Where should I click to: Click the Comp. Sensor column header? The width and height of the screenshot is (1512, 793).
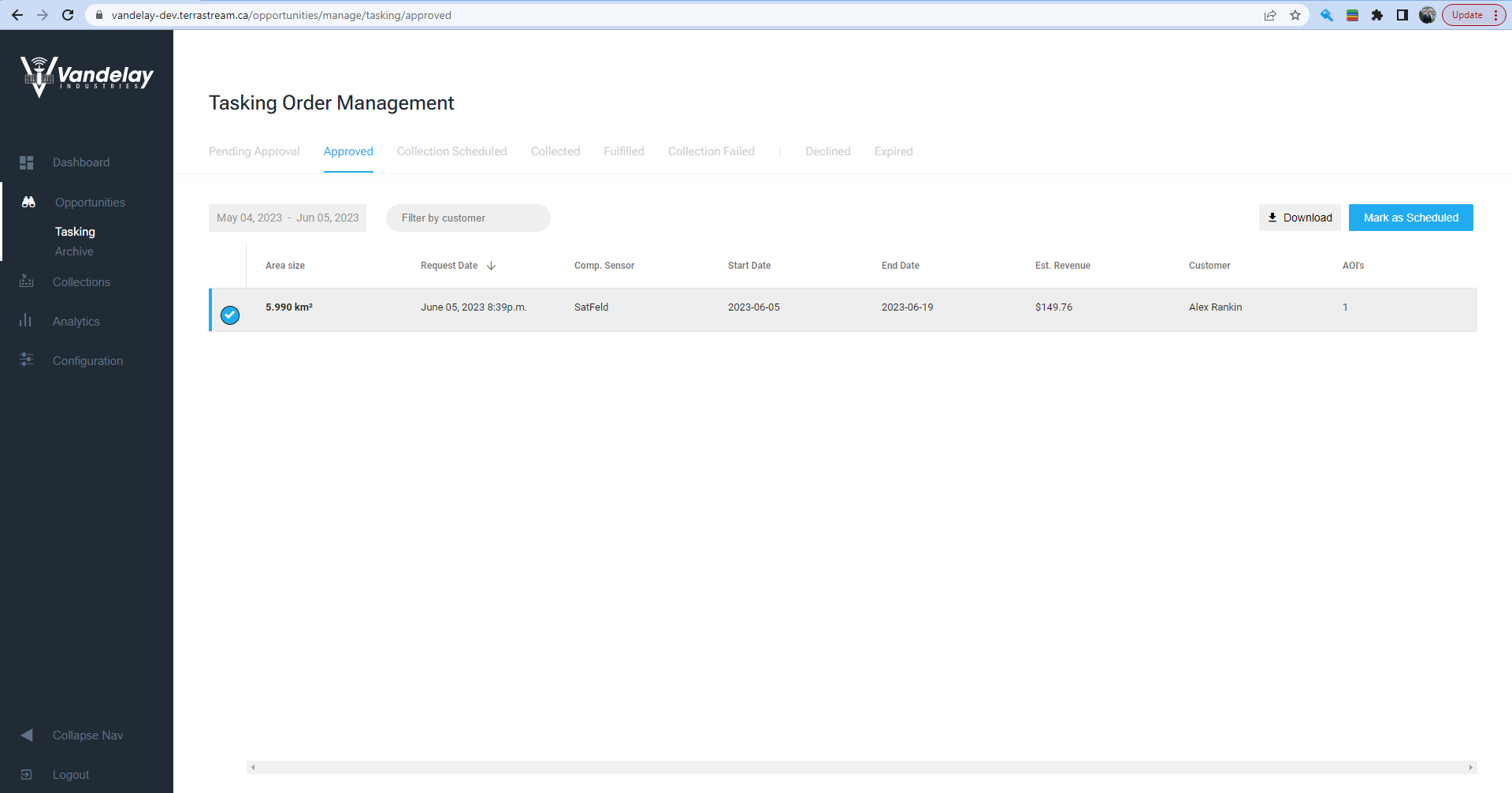point(604,266)
